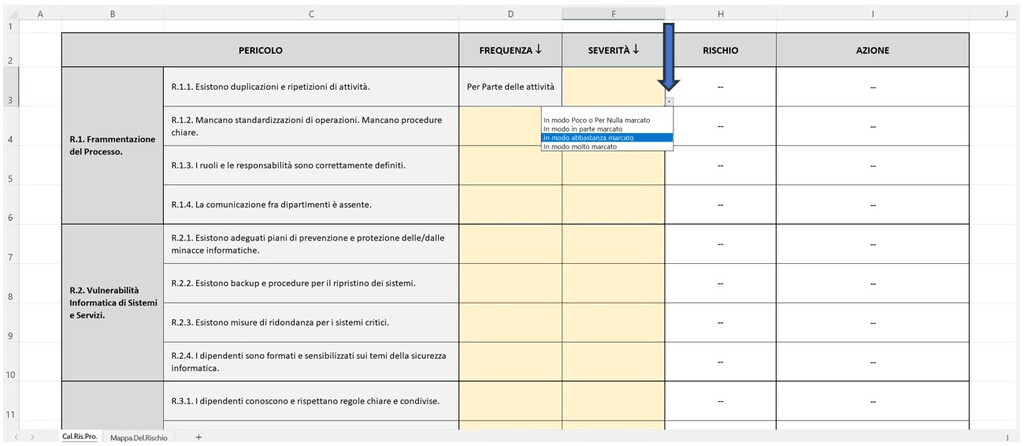Select the R.2.2 backup procedures cell
1024x446 pixels.
pos(310,283)
